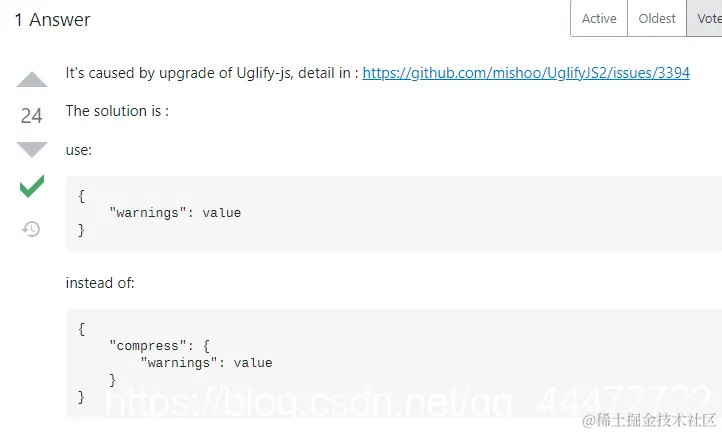The image size is (722, 434).
Task: Click the green accepted-answer checkmark
Action: point(32,186)
